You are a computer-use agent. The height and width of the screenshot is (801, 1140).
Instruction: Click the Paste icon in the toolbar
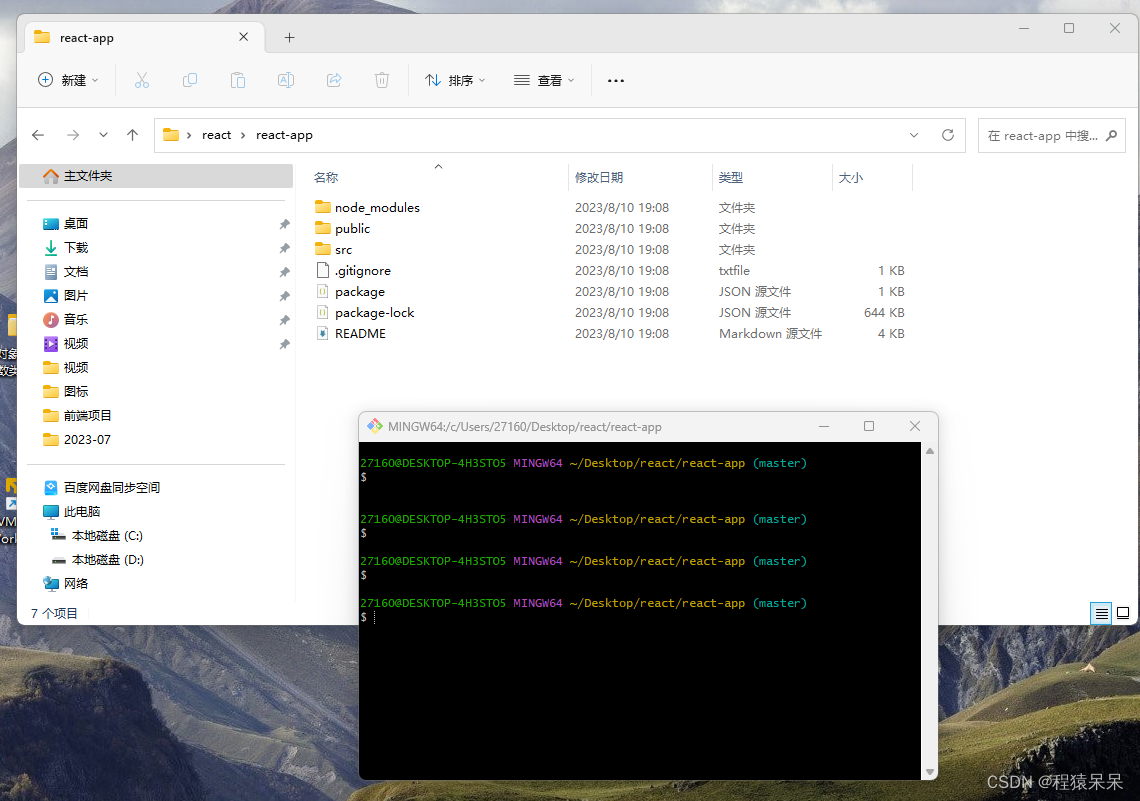tap(238, 80)
